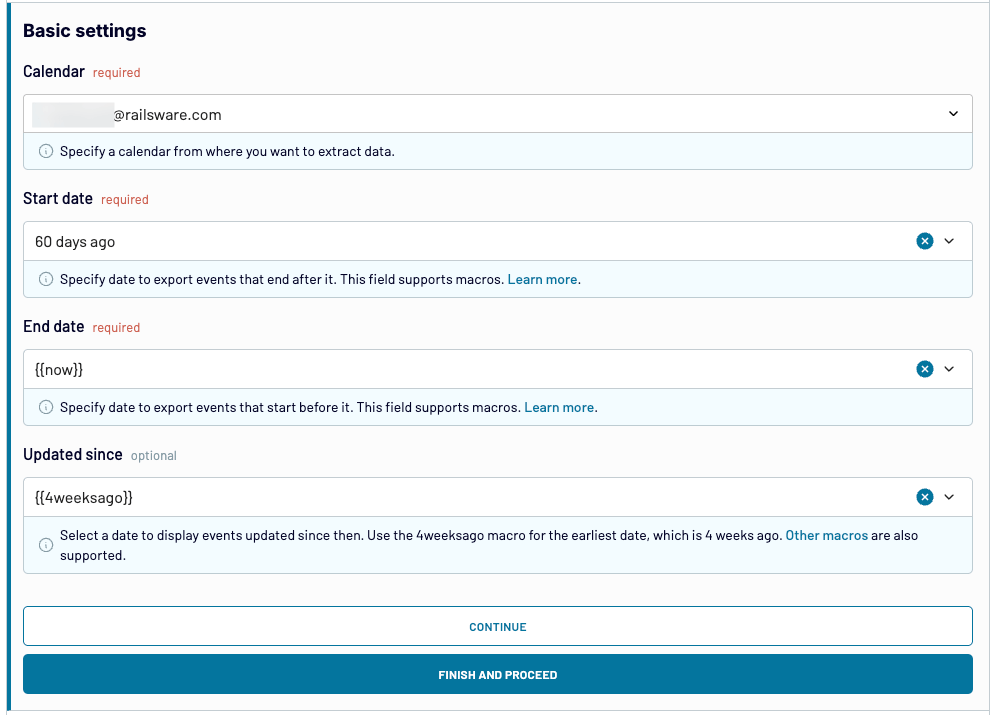Click the 'Start date' field label
The image size is (998, 715).
(58, 199)
